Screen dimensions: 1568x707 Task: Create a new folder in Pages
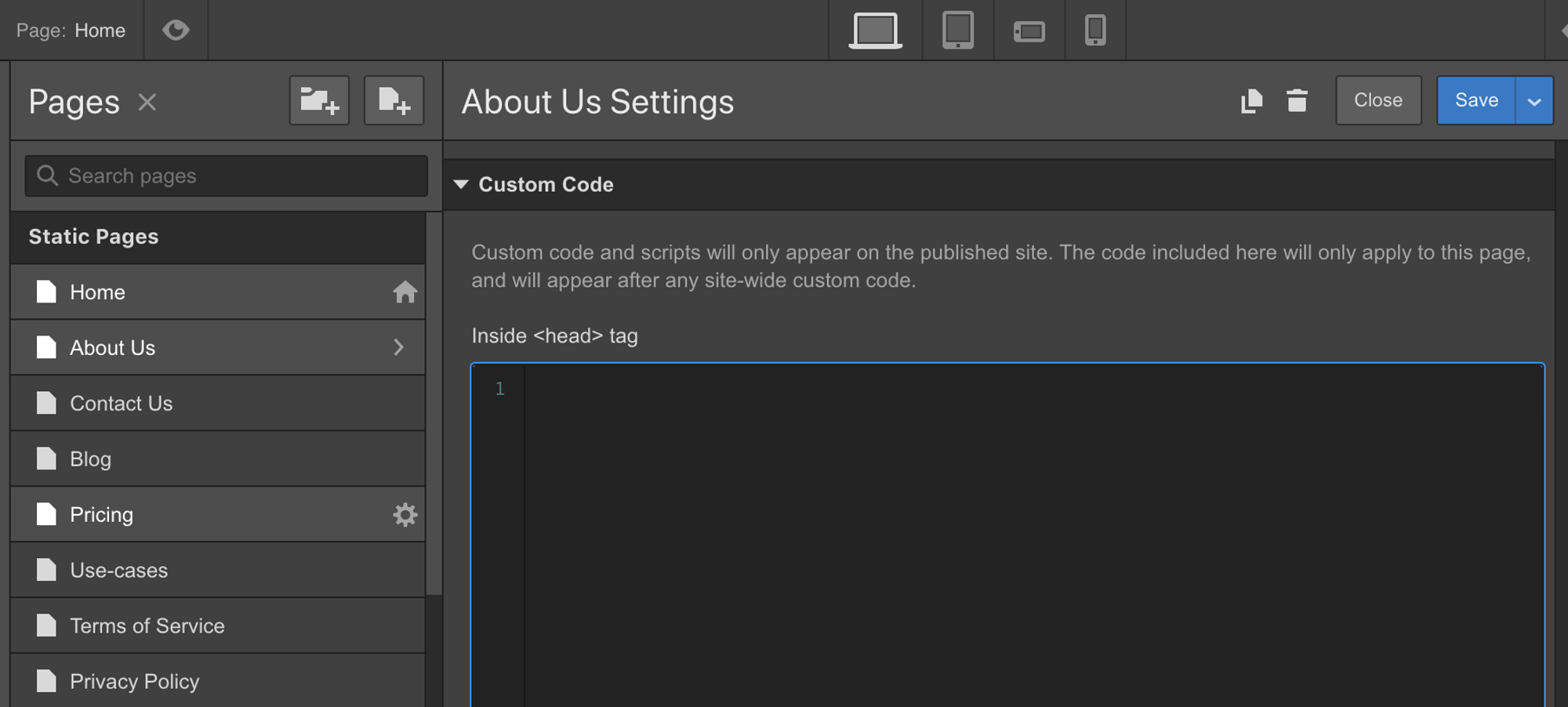[318, 100]
